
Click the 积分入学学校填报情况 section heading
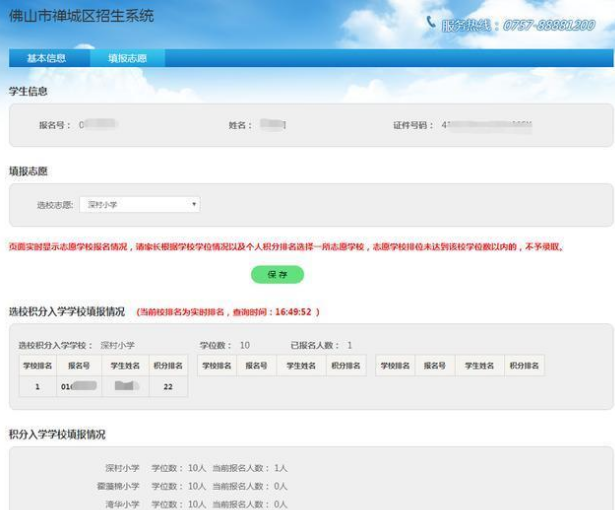coord(57,435)
